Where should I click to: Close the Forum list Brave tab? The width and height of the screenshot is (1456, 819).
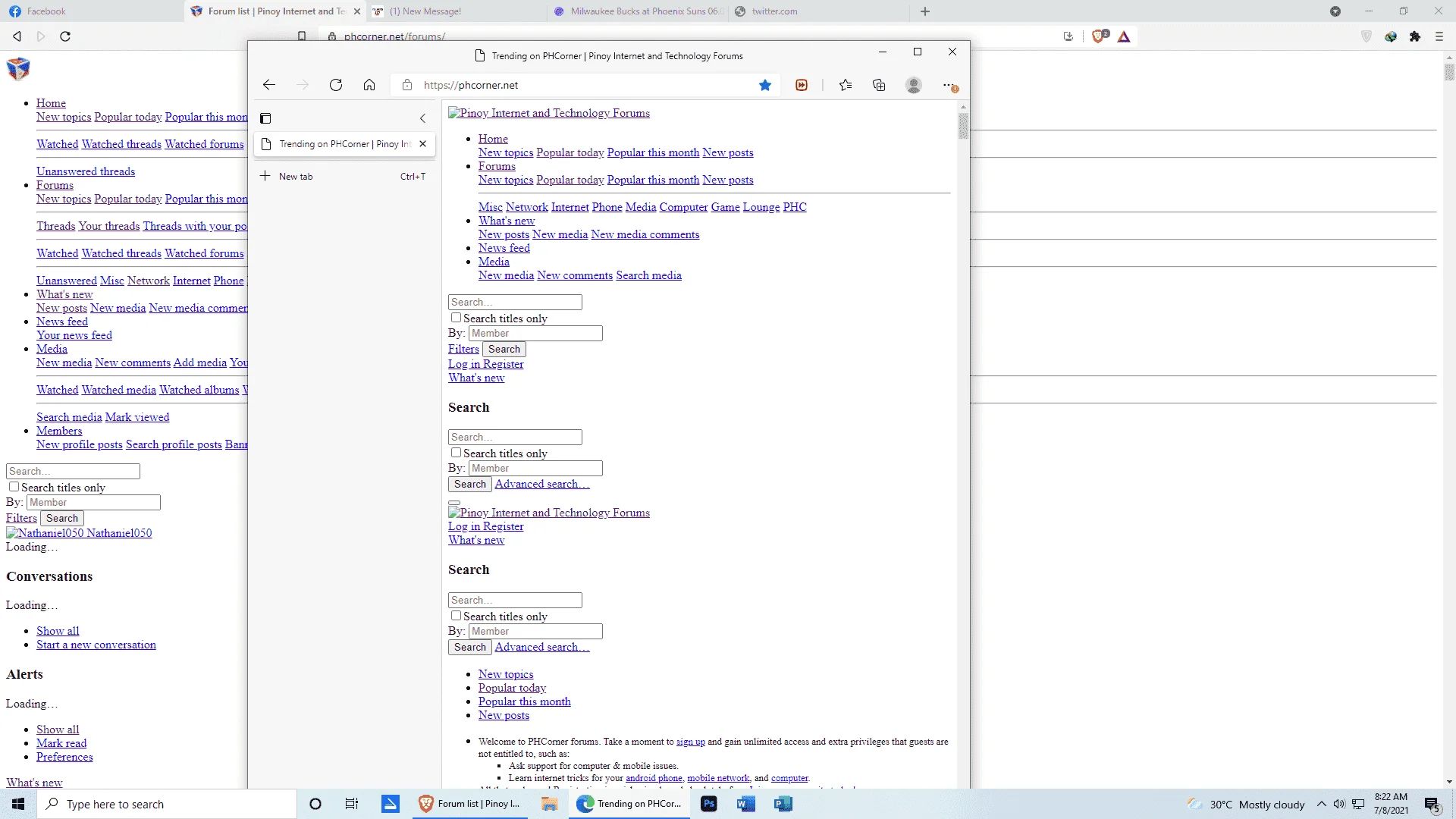357,11
